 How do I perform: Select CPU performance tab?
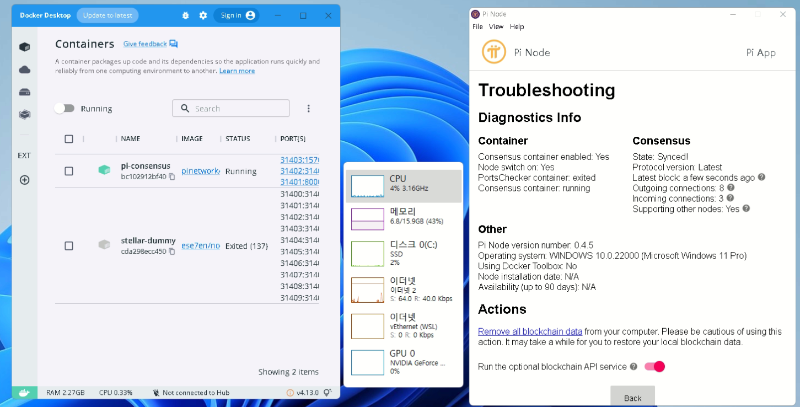tap(404, 186)
